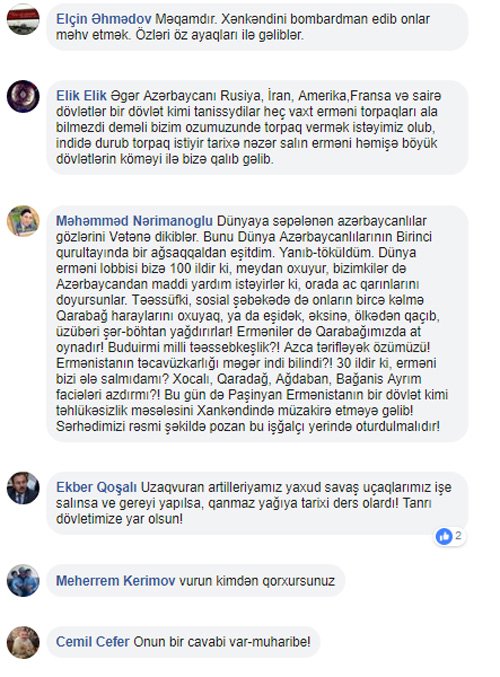The width and height of the screenshot is (500, 677).
Task: Open reaction count 2 on Ekber's comment
Action: pyautogui.click(x=458, y=536)
